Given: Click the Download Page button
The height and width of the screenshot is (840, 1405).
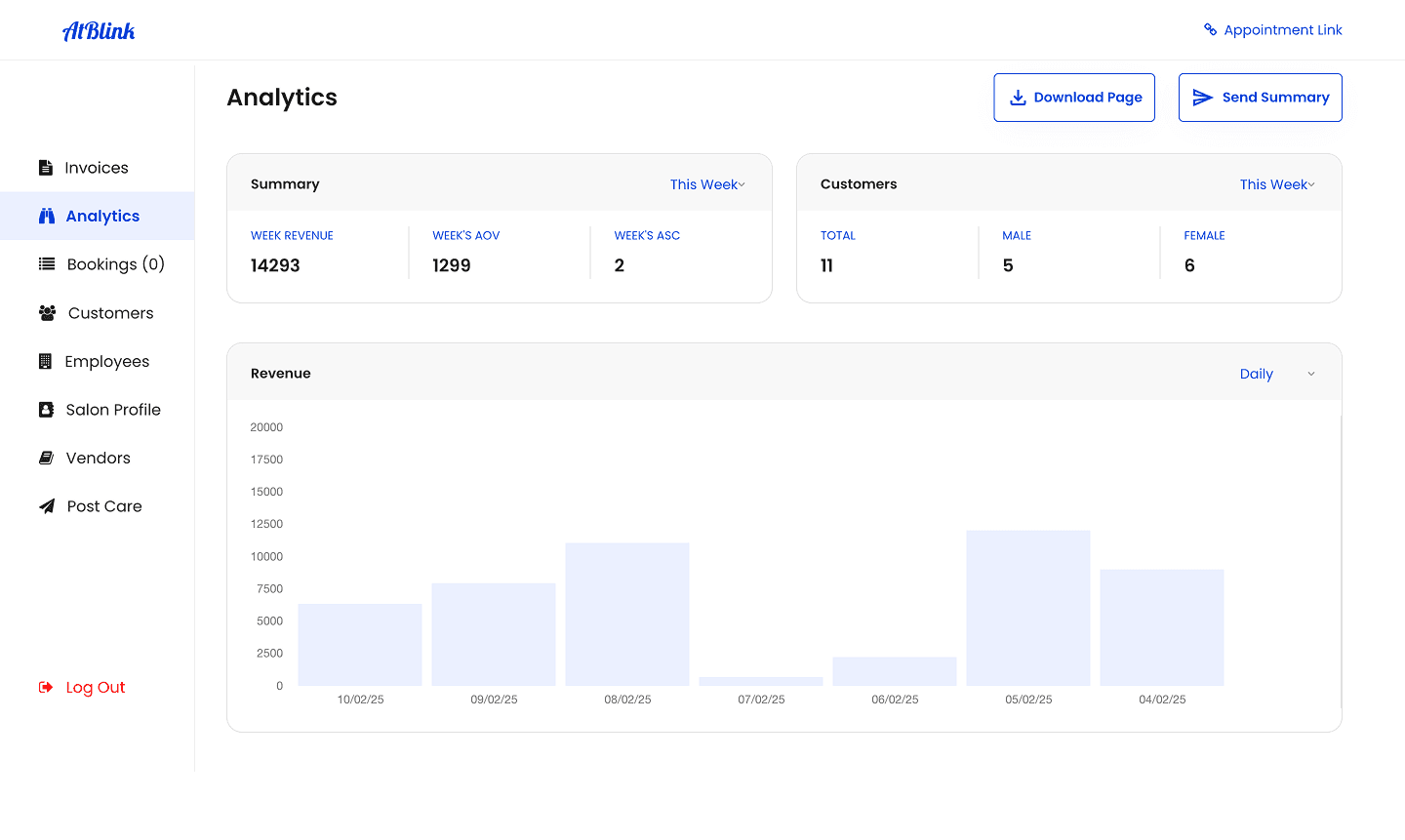Looking at the screenshot, I should coord(1074,98).
